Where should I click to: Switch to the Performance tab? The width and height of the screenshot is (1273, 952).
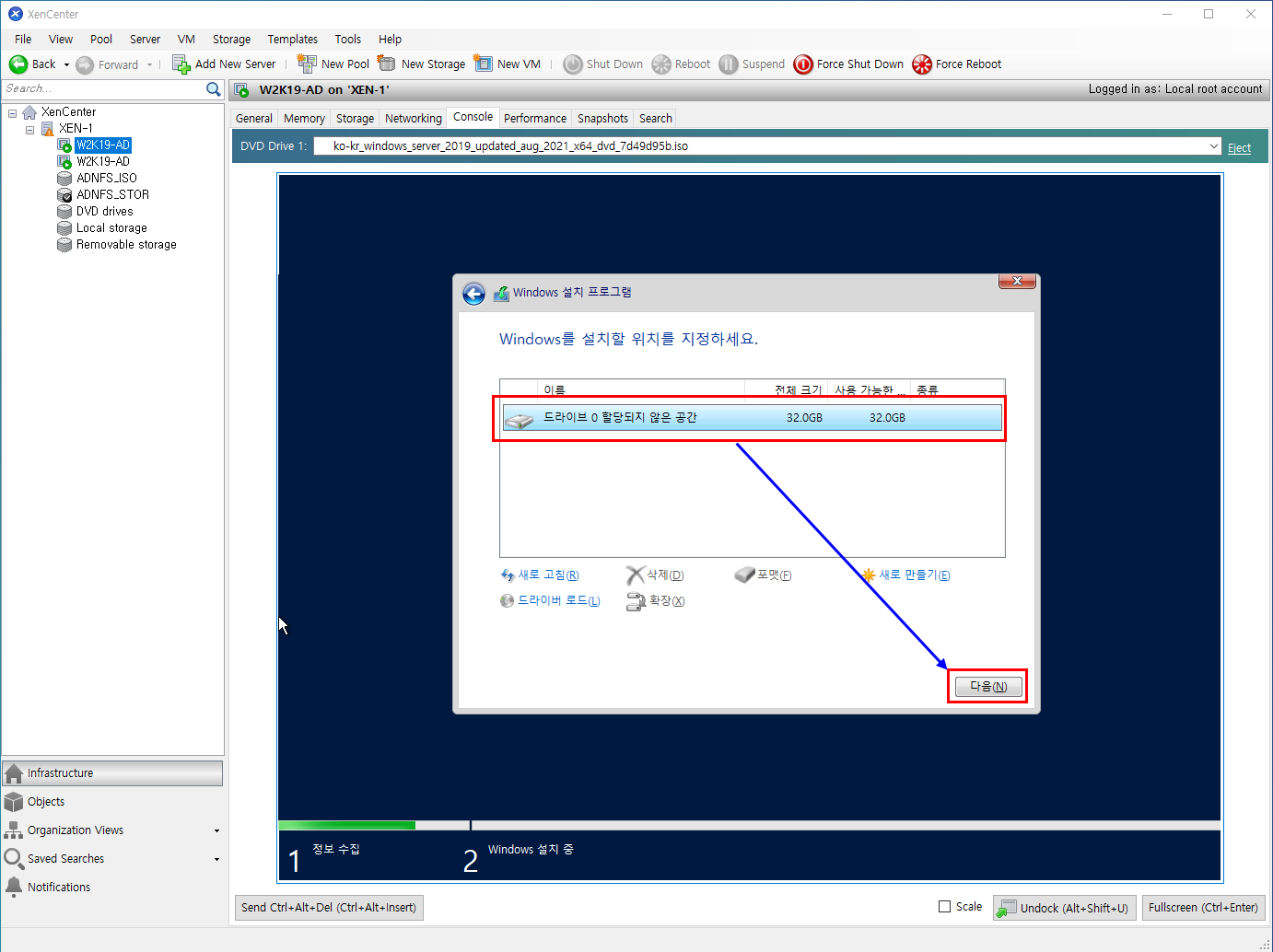535,119
